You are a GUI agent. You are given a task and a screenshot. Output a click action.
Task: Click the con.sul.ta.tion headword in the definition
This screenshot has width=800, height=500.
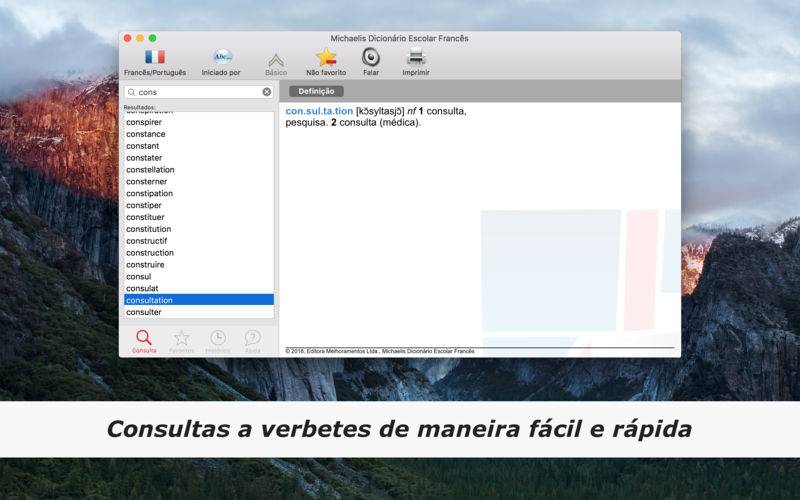tap(319, 111)
